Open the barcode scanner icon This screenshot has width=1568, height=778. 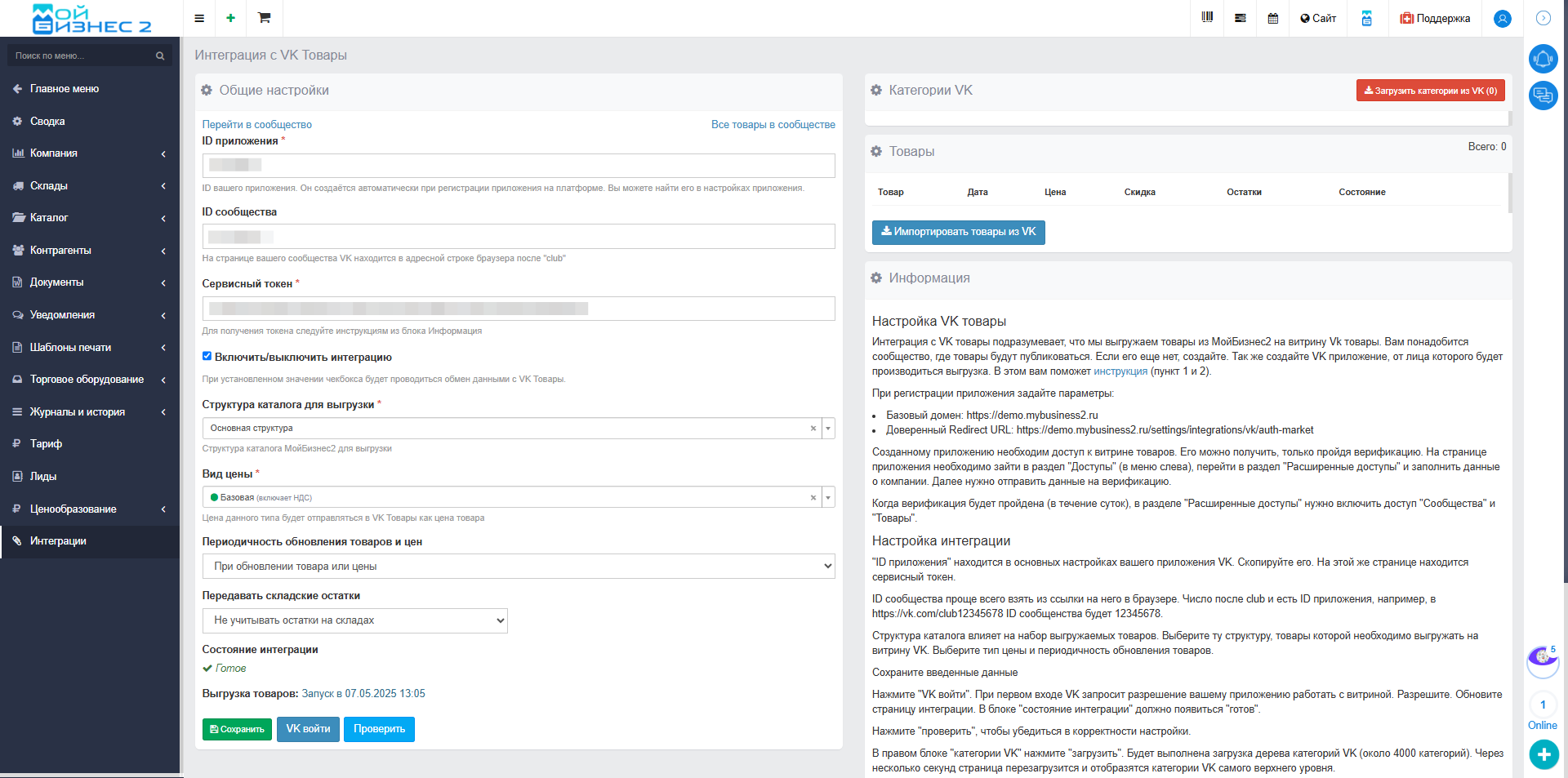(1207, 18)
